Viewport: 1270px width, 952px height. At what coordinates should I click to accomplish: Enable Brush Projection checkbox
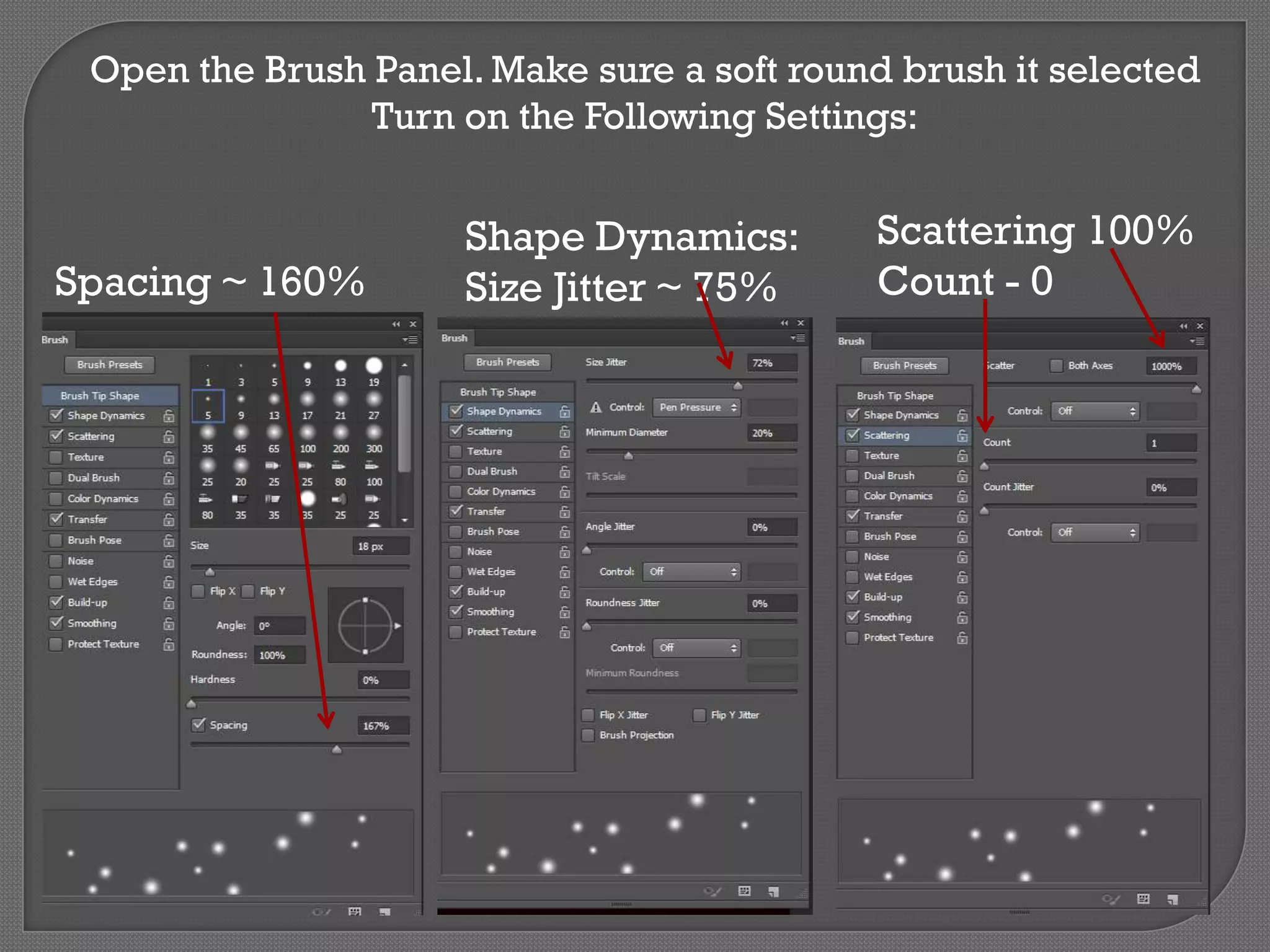588,735
